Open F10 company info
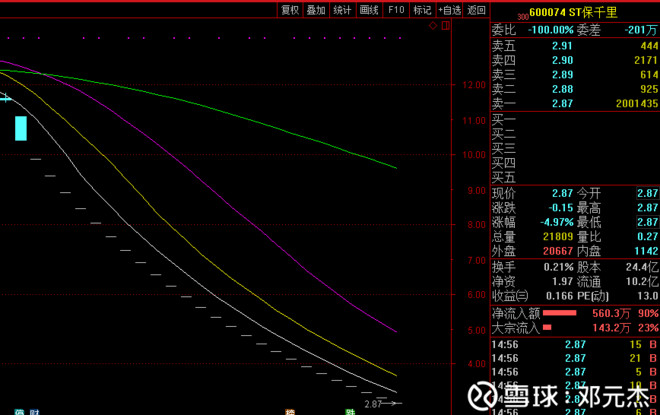Screen dimensions: 660x415 click(396, 10)
